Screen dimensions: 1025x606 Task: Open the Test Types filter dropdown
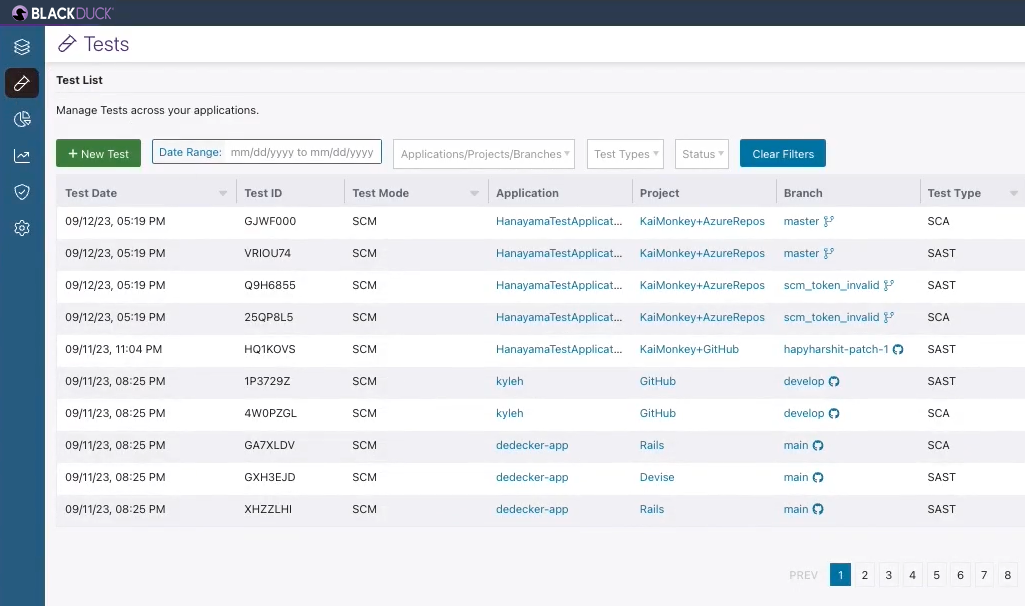coord(624,154)
